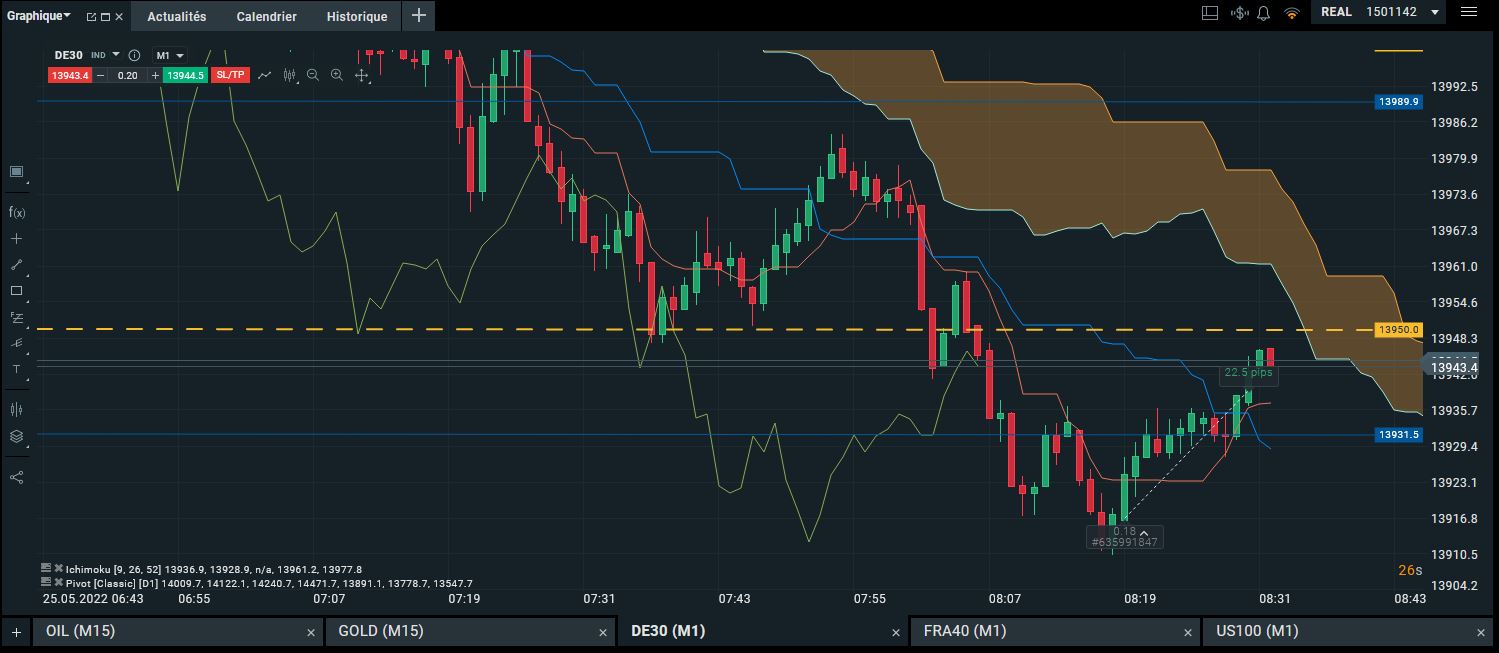
Task: Close the OIL (M15) tab
Action: 311,632
